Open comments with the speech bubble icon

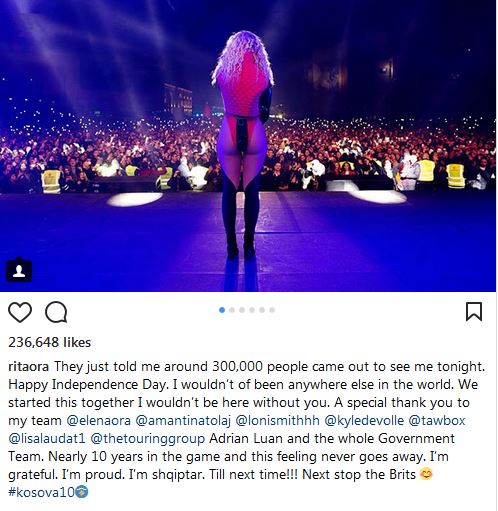click(x=56, y=312)
